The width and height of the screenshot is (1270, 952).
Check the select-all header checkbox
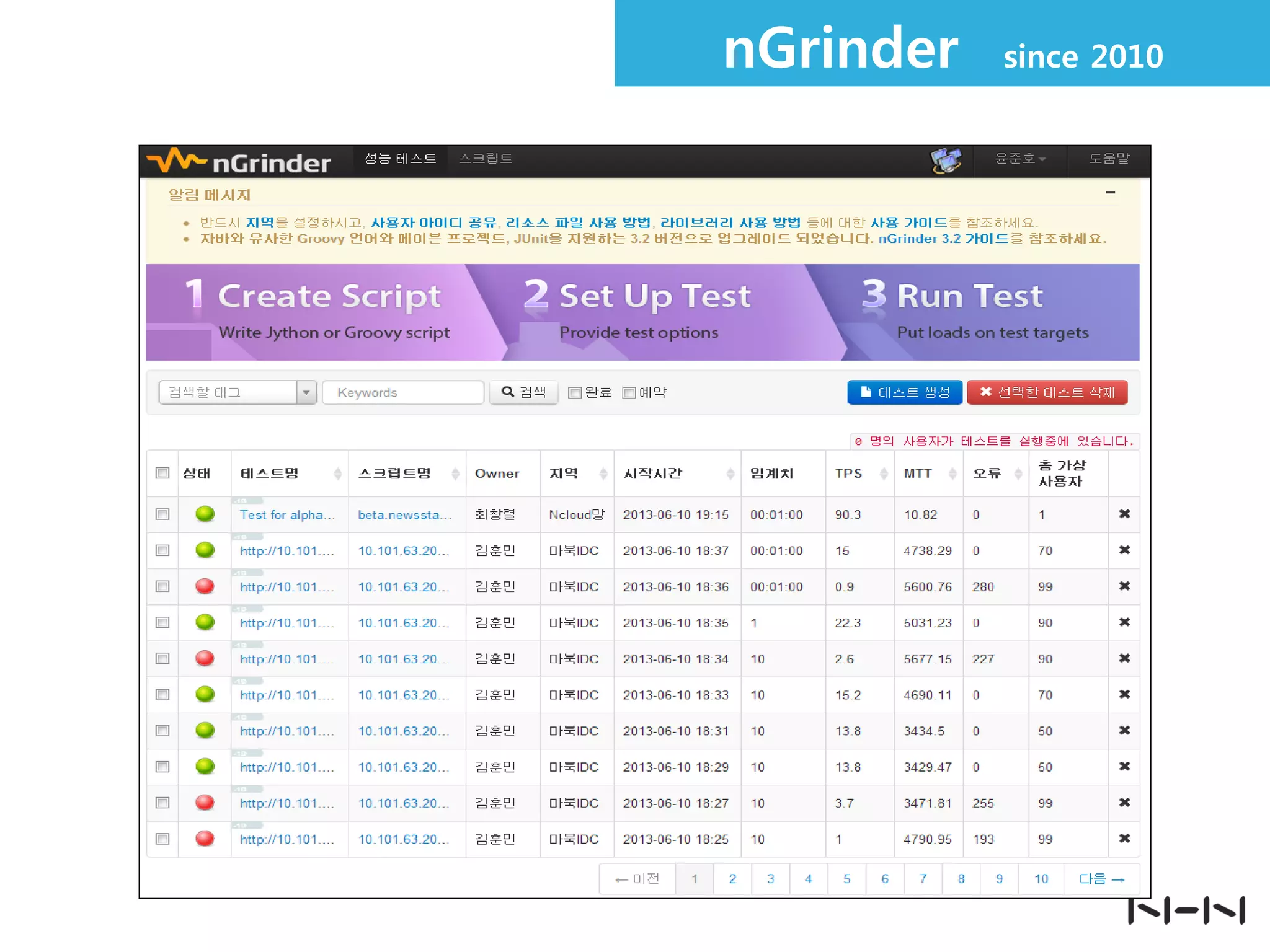(x=162, y=473)
